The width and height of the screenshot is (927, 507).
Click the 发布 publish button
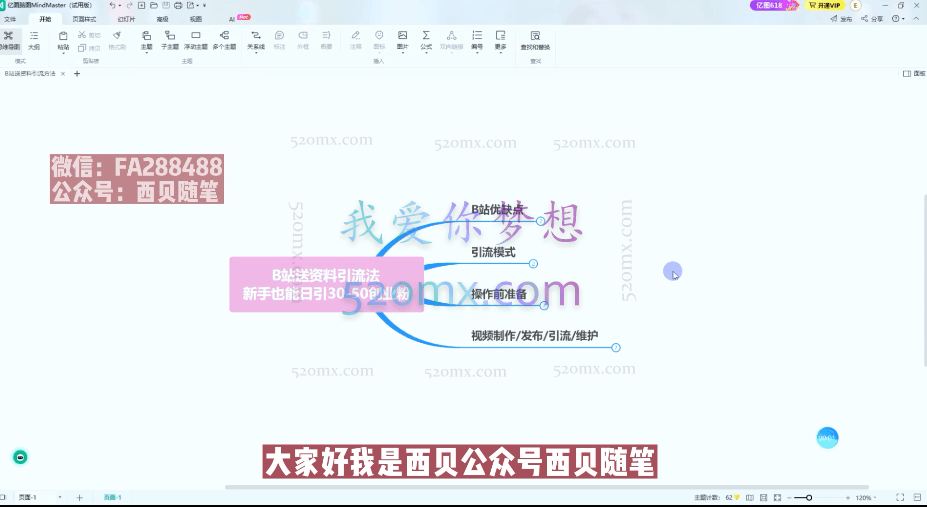[841, 19]
